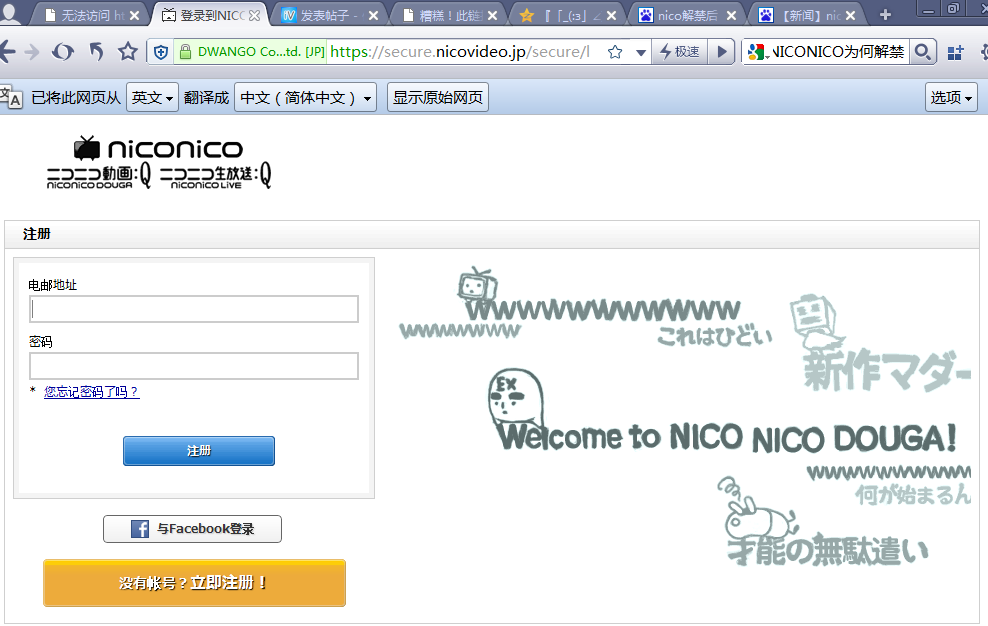Image resolution: width=988 pixels, height=626 pixels.
Task: Open address bar history dropdown arrow
Action: (641, 52)
